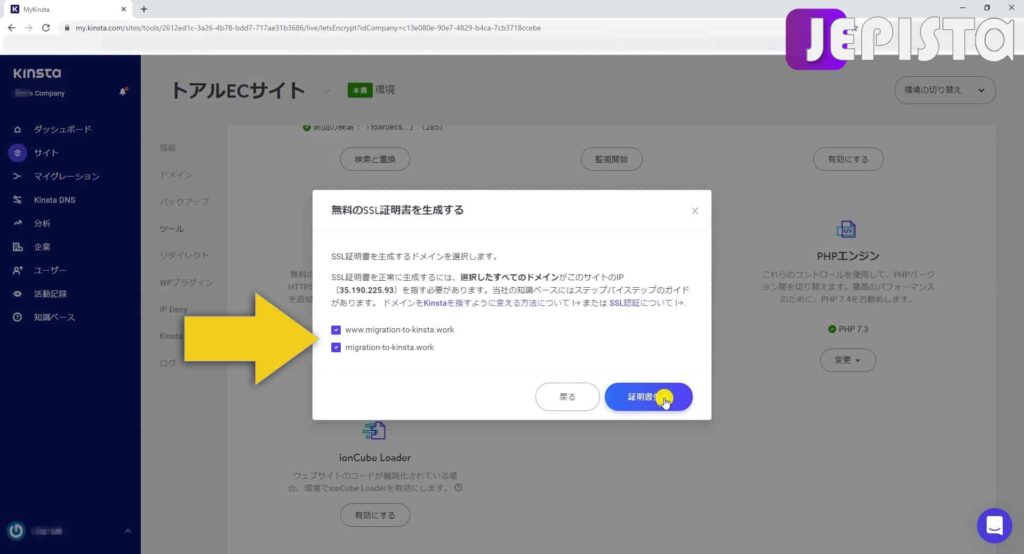Reload the page with browser refresh

46,28
